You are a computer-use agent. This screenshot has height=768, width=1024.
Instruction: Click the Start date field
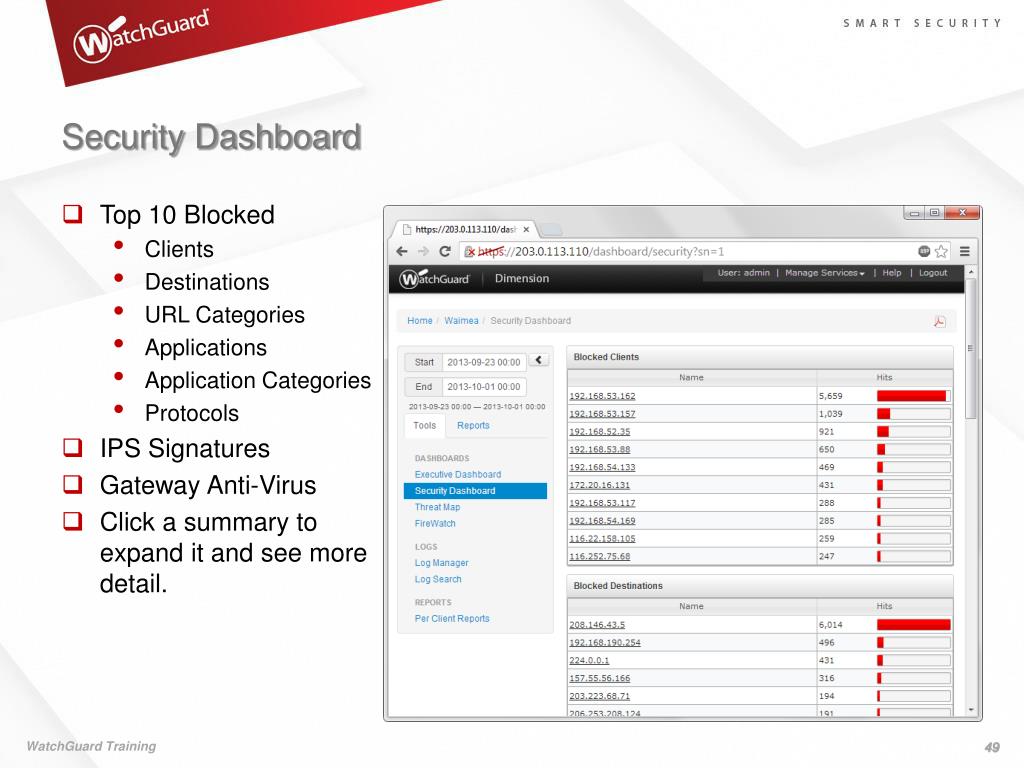484,362
